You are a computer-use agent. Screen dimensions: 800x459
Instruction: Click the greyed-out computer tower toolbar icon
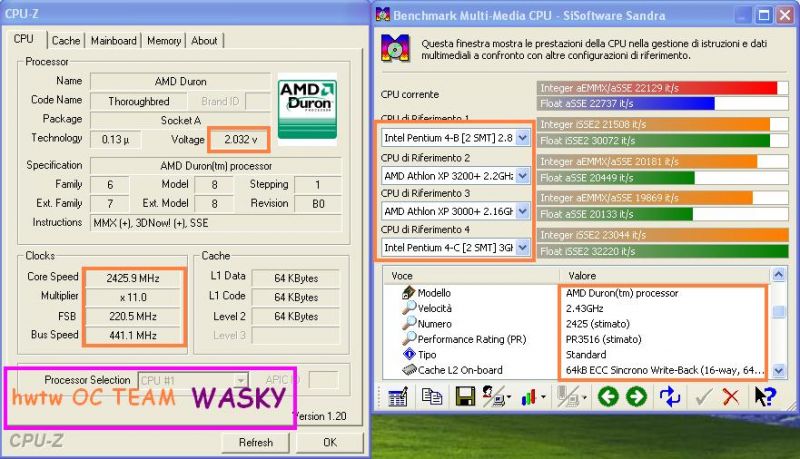click(x=567, y=396)
